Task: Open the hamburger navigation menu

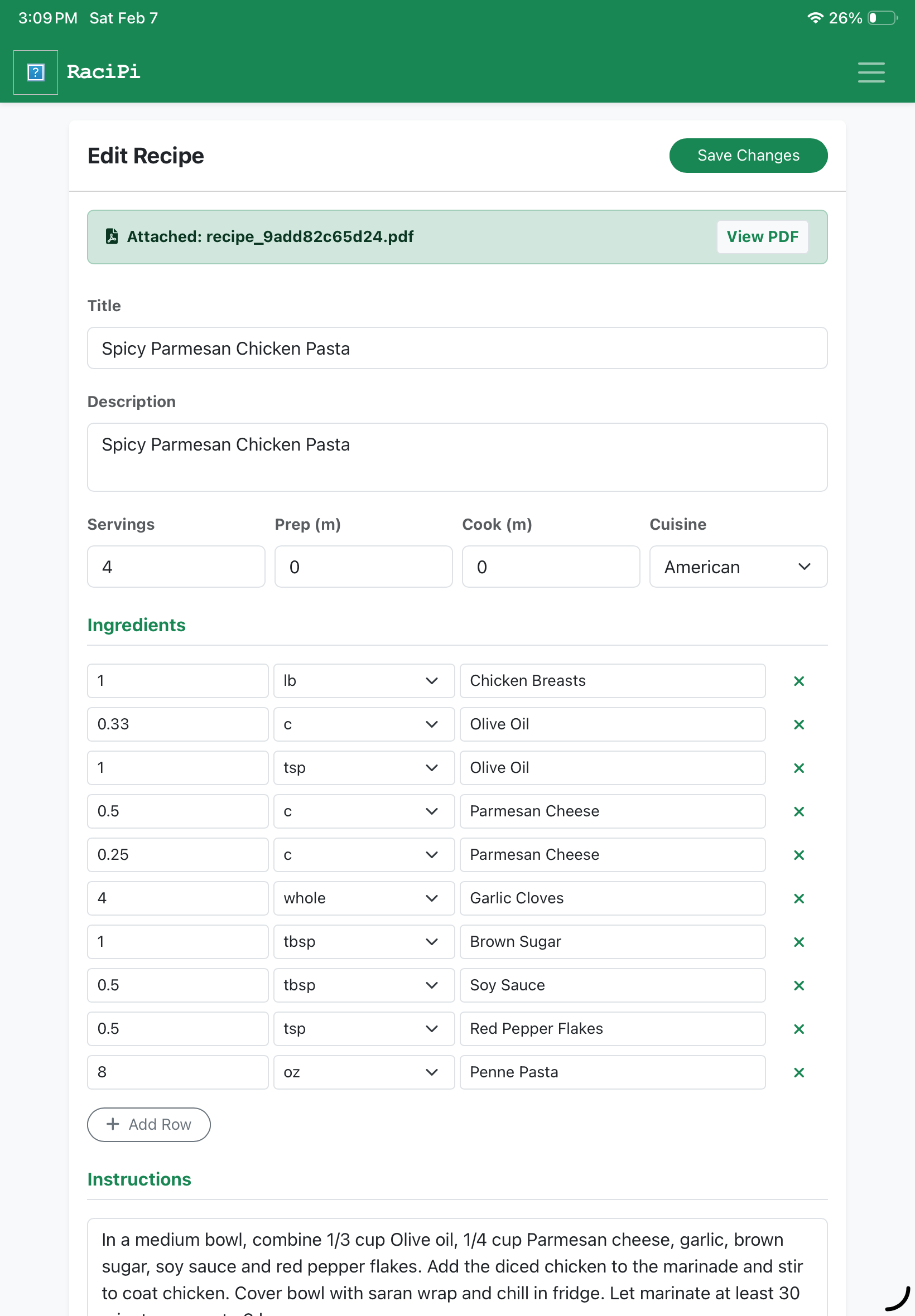Action: (x=870, y=72)
